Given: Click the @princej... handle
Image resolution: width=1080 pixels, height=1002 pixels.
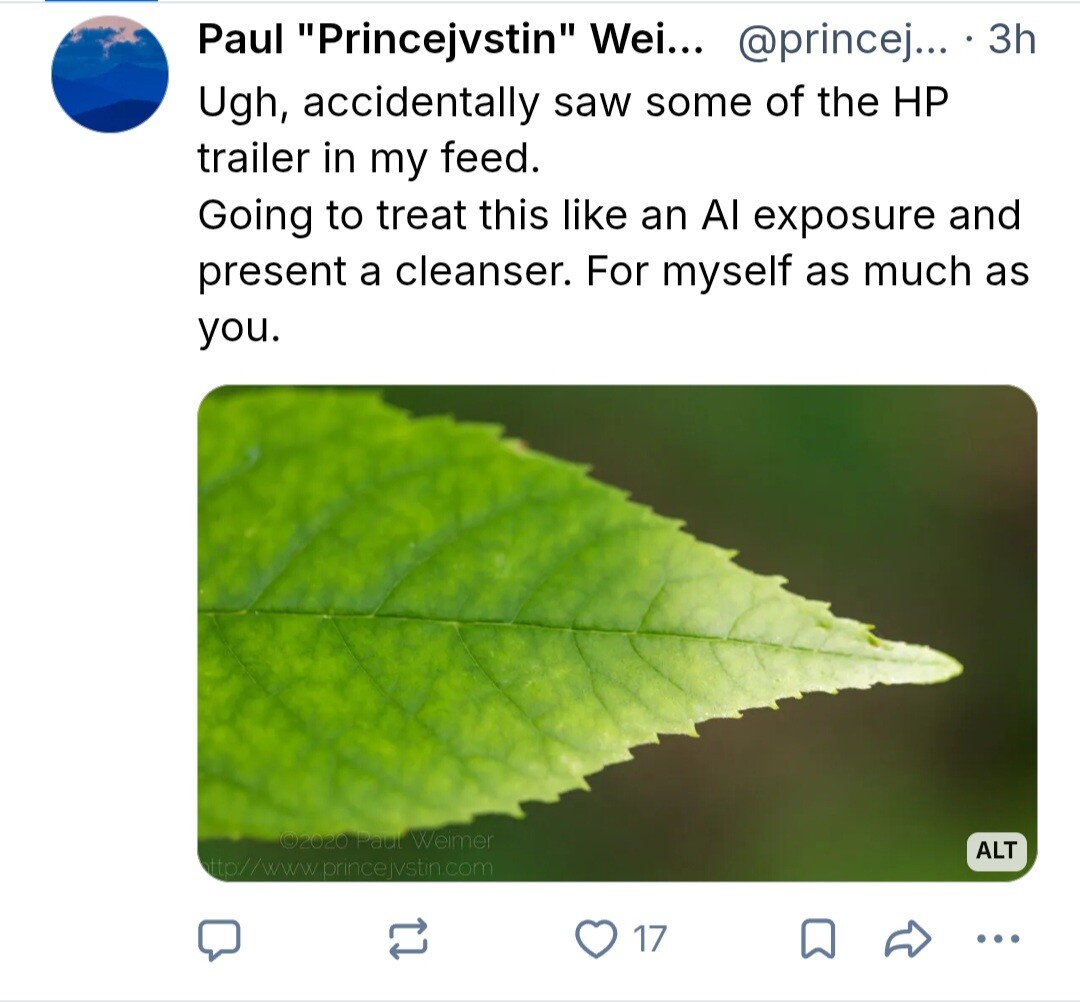Looking at the screenshot, I should [845, 40].
